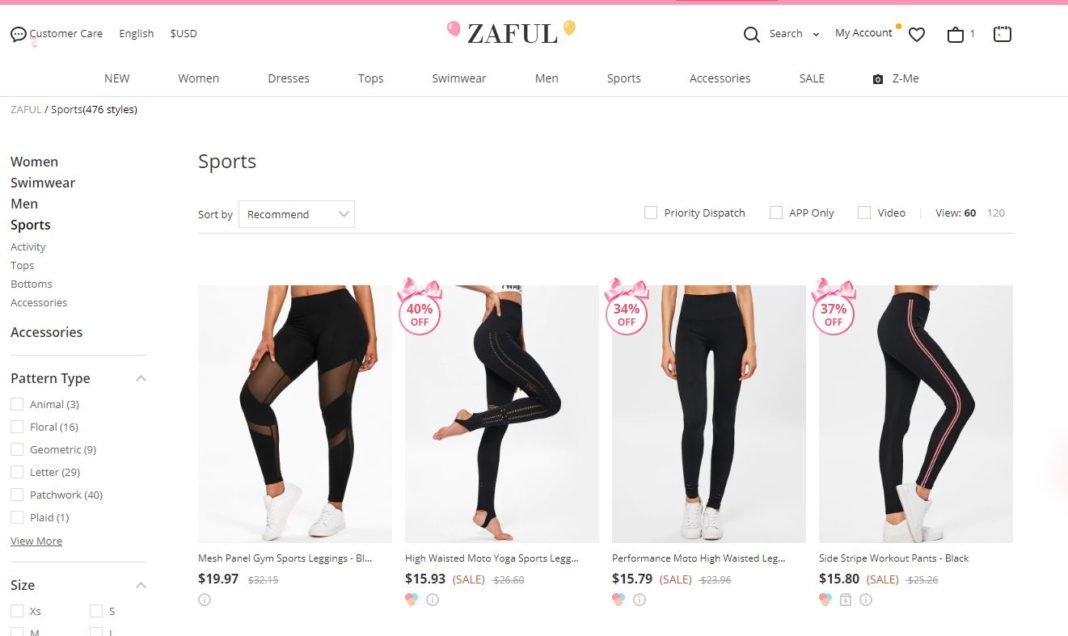Screen dimensions: 1068x636
Task: Open Customer Care chat bubble icon
Action: click(18, 34)
